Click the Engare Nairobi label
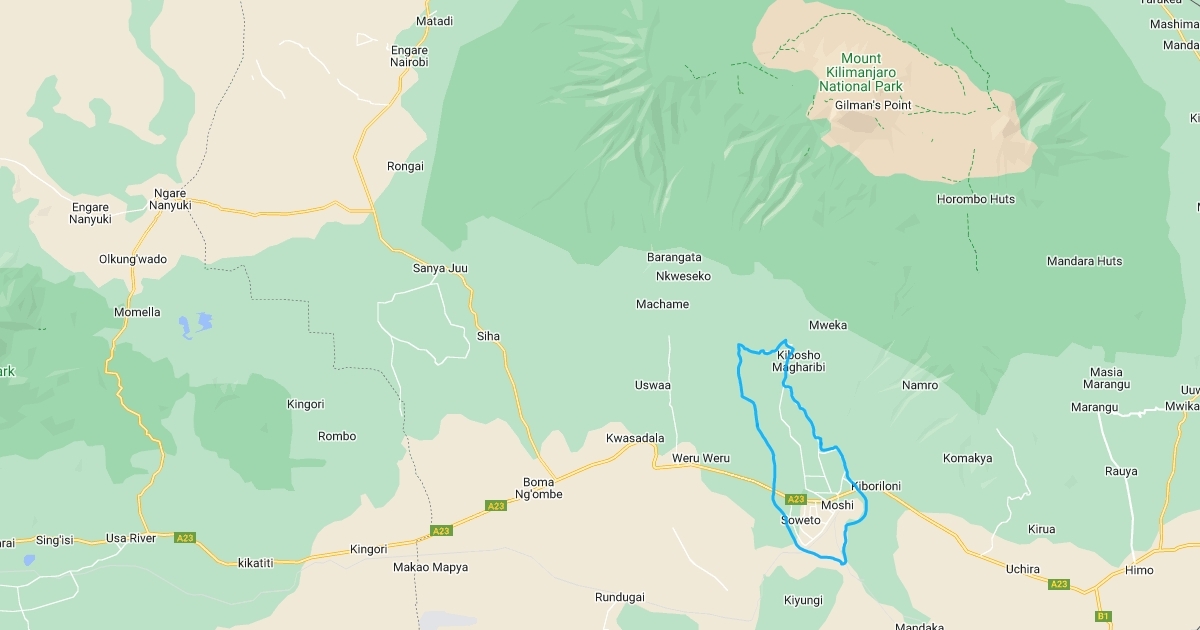 tap(409, 56)
